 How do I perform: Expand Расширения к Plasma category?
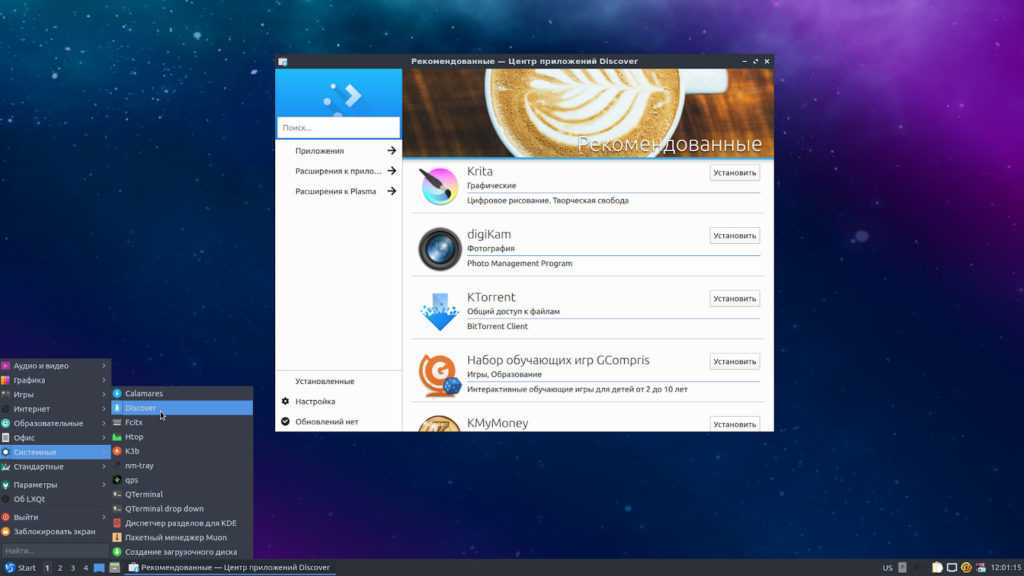392,191
